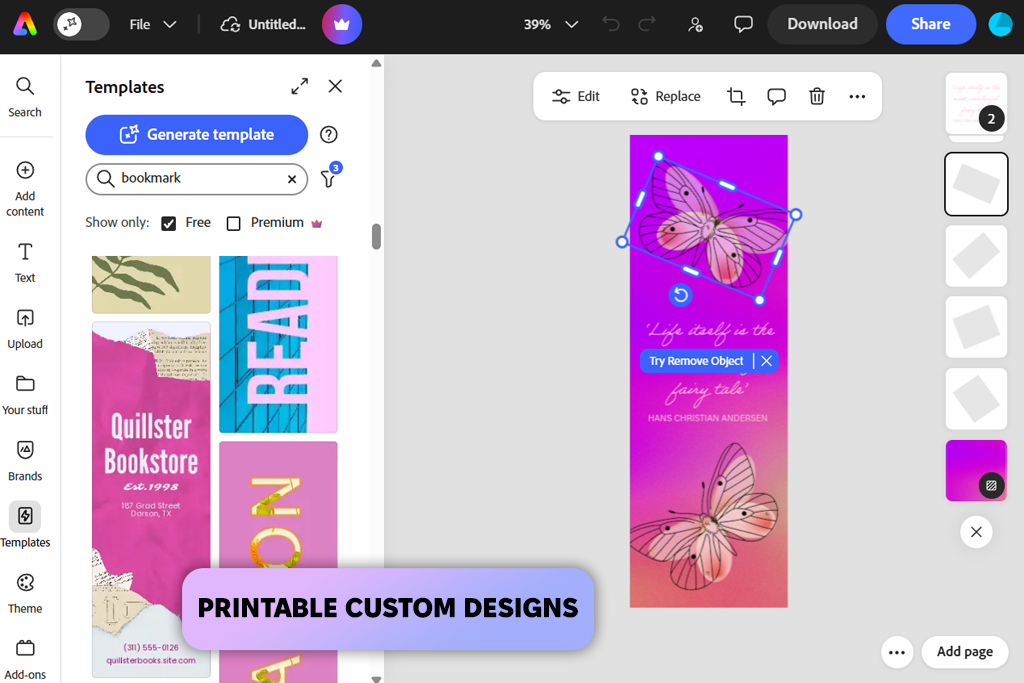Click the scroll up arrow in Templates
1024x683 pixels.
pyautogui.click(x=376, y=63)
